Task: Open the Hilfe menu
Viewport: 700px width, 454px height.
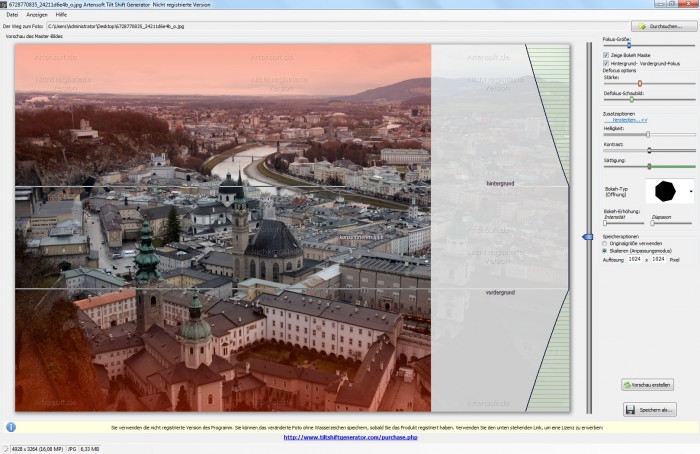Action: pos(61,15)
